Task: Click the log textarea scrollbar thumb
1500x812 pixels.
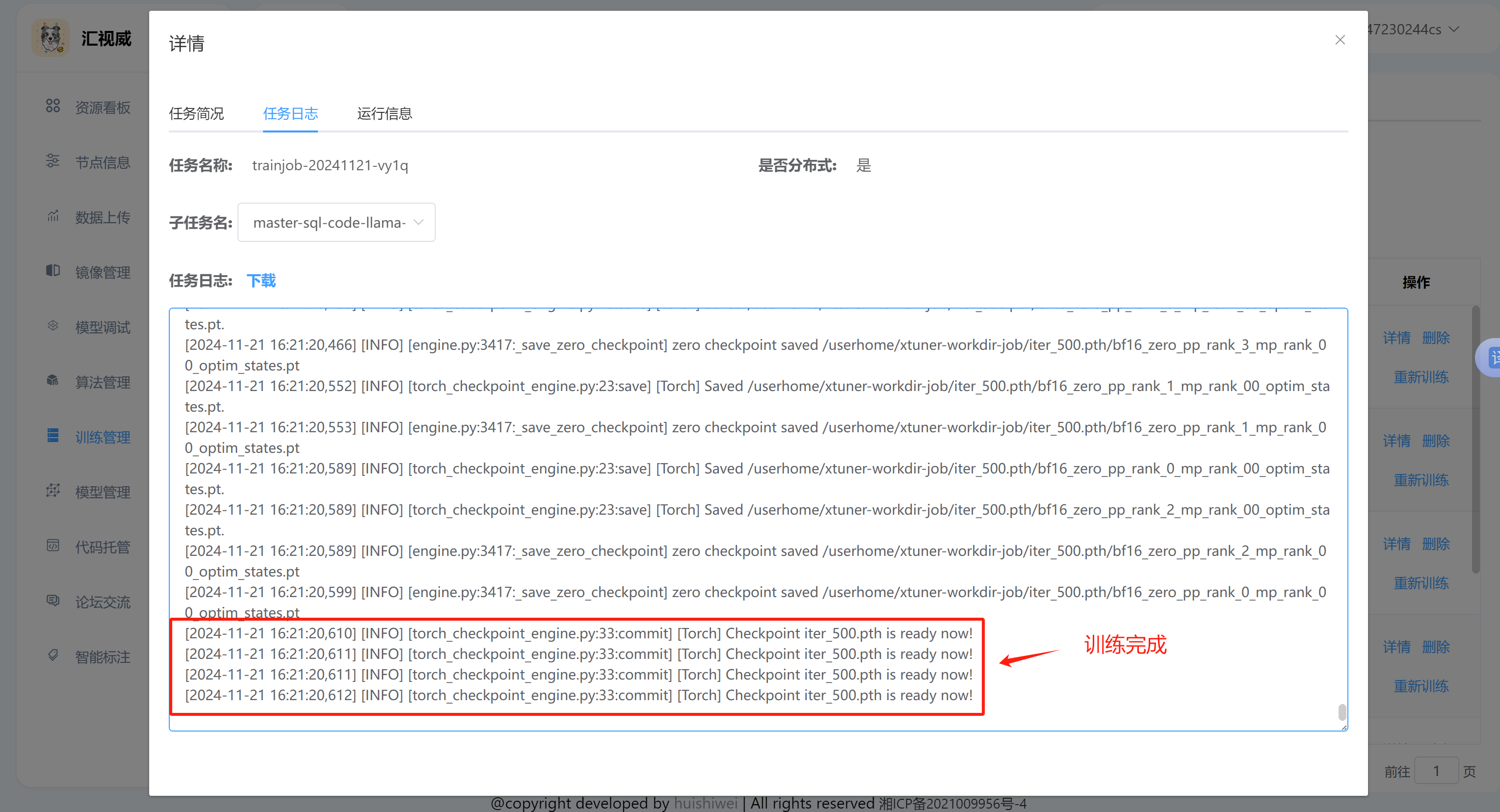Action: pos(1342,712)
